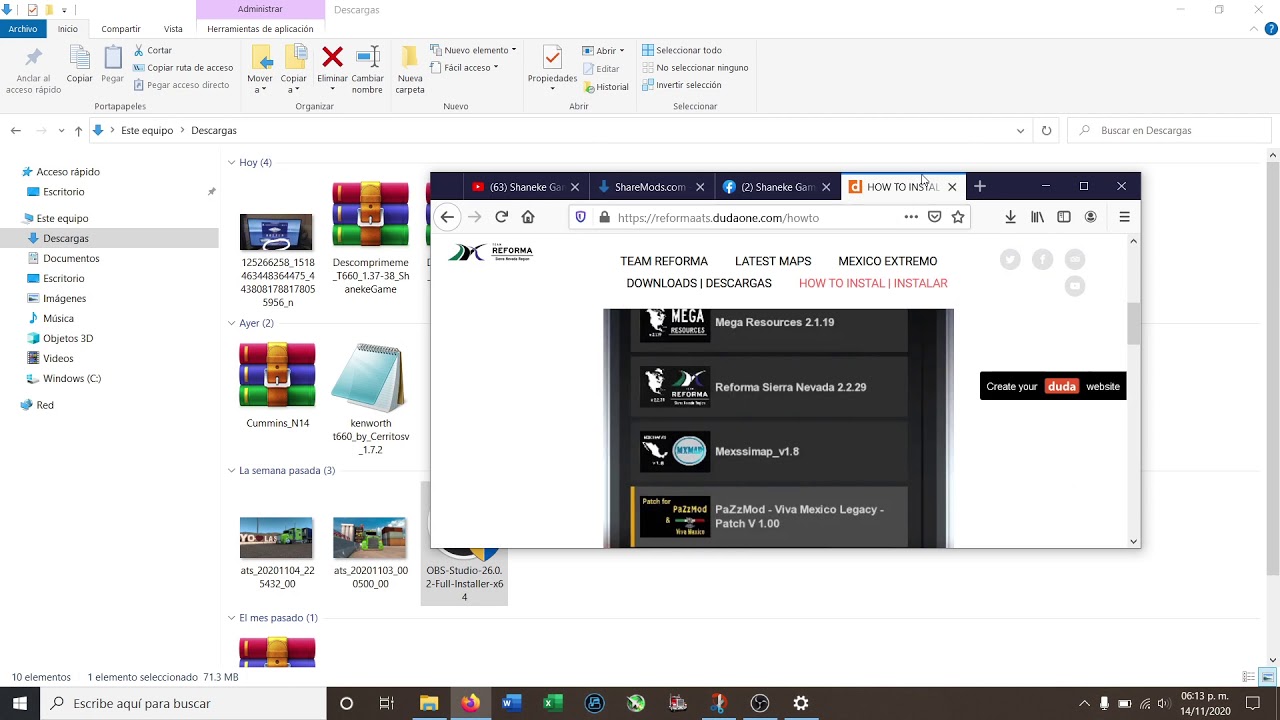Create a new folder with Nueva carpeta
The width and height of the screenshot is (1280, 720).
[x=410, y=70]
